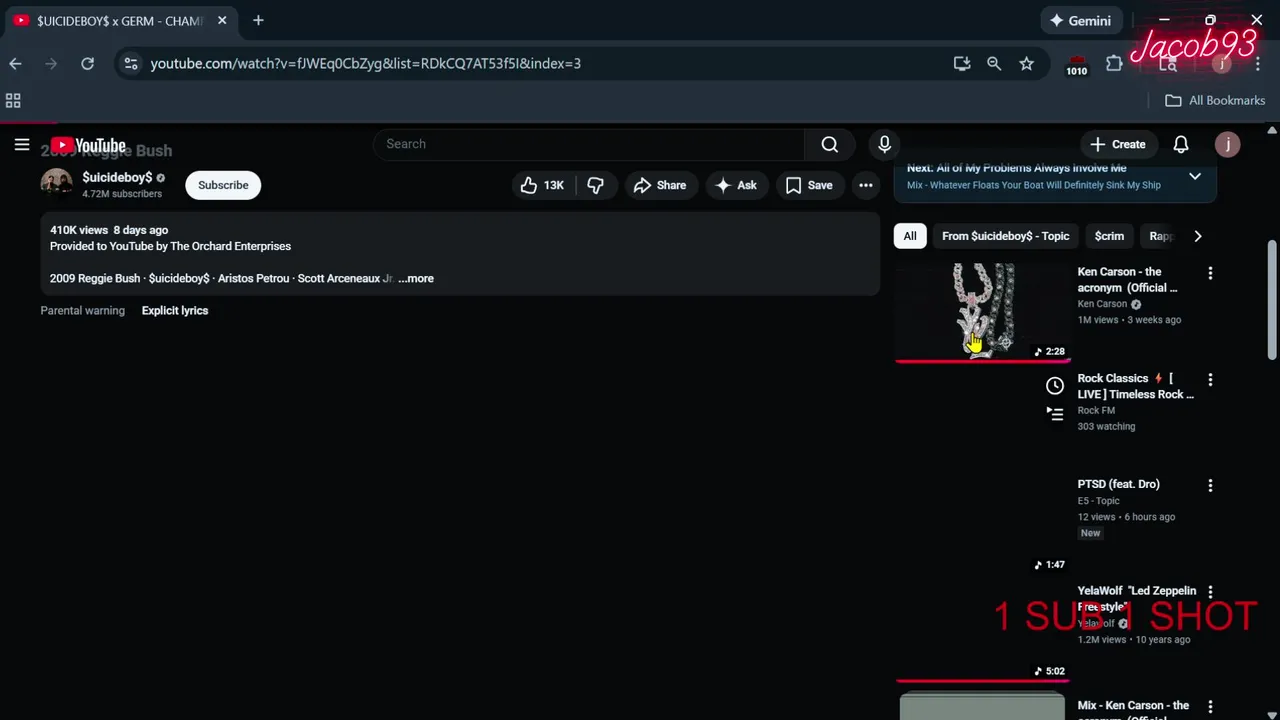Click the address bar URL

[x=365, y=63]
